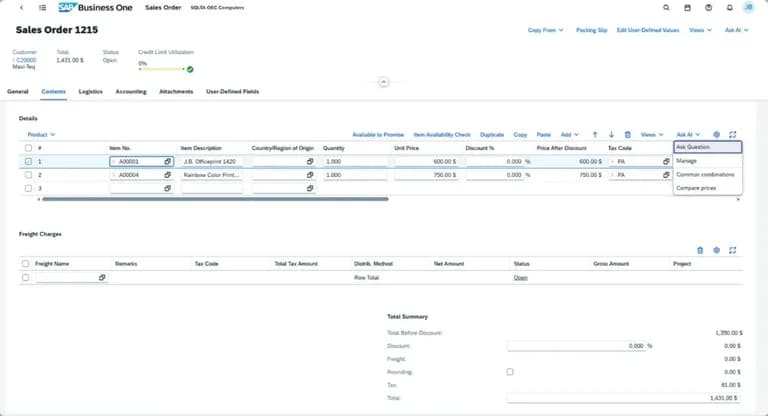Open Details table settings gear
The image size is (768, 416).
pos(717,134)
